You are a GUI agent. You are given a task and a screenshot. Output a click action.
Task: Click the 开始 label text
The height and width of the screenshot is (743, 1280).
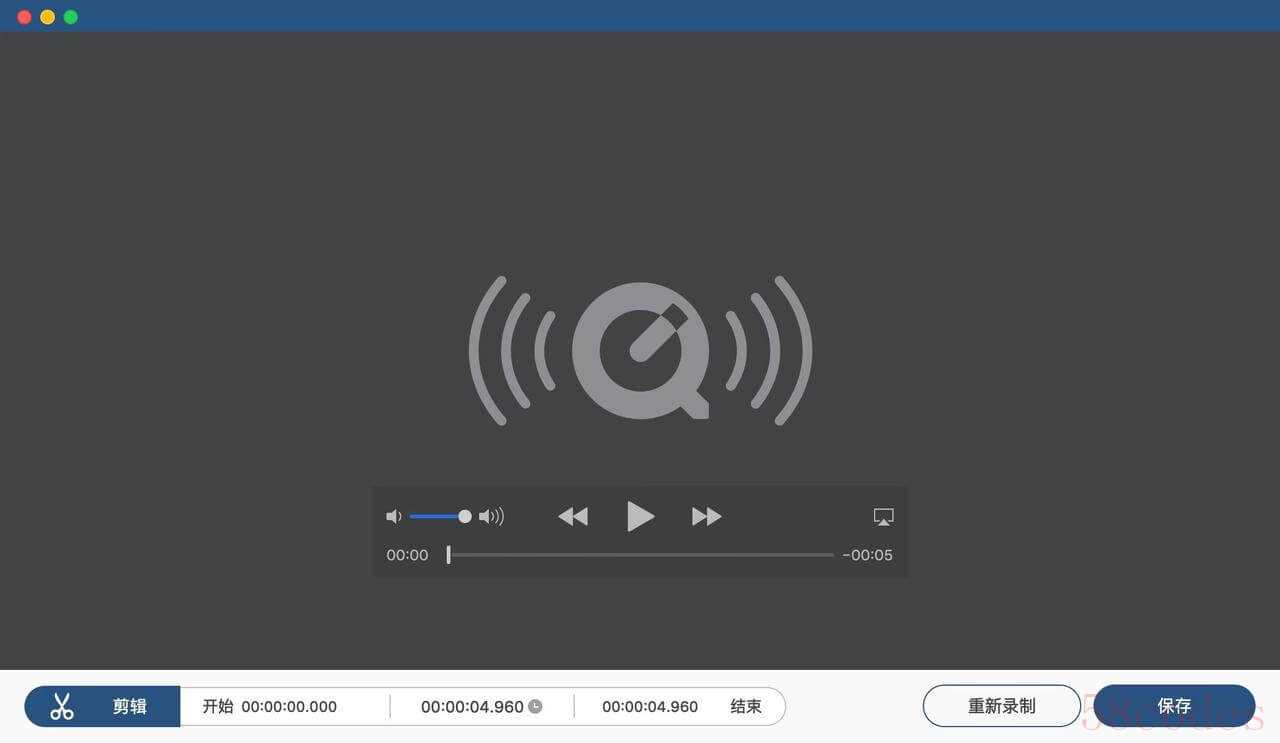click(x=218, y=706)
